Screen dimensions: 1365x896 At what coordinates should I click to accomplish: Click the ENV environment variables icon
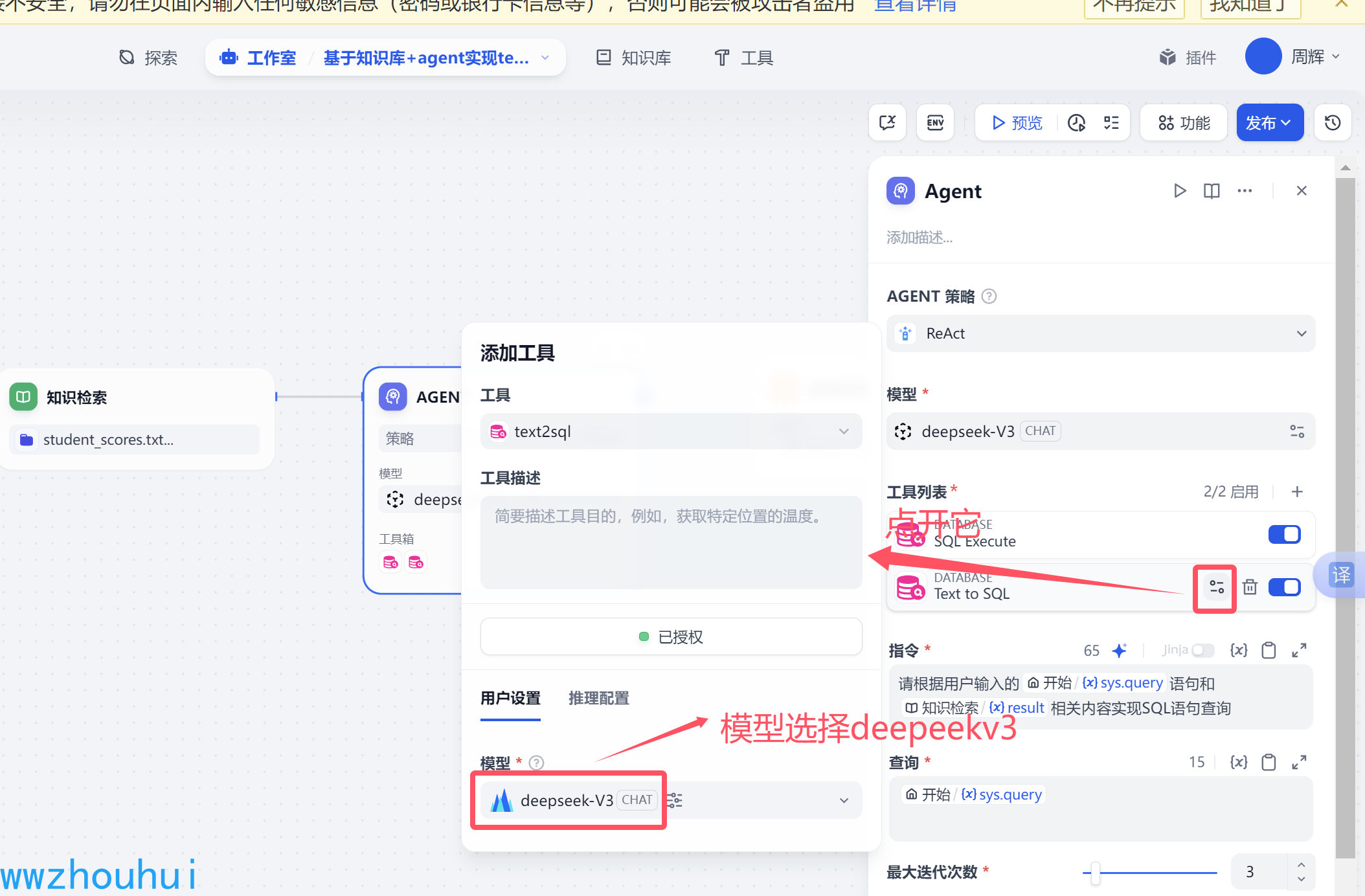pos(935,122)
